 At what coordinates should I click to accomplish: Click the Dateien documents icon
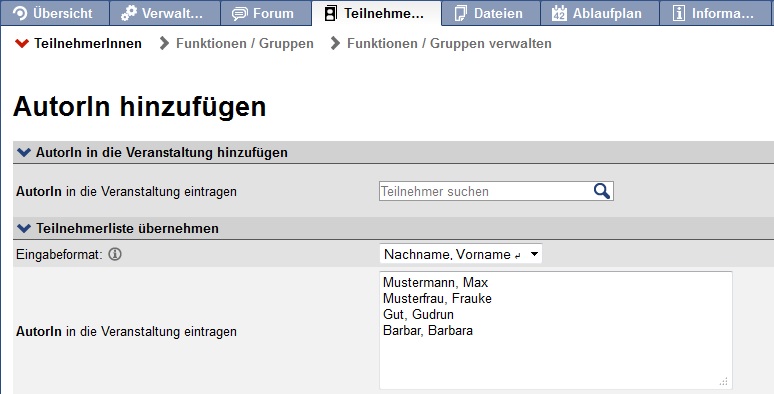[461, 13]
